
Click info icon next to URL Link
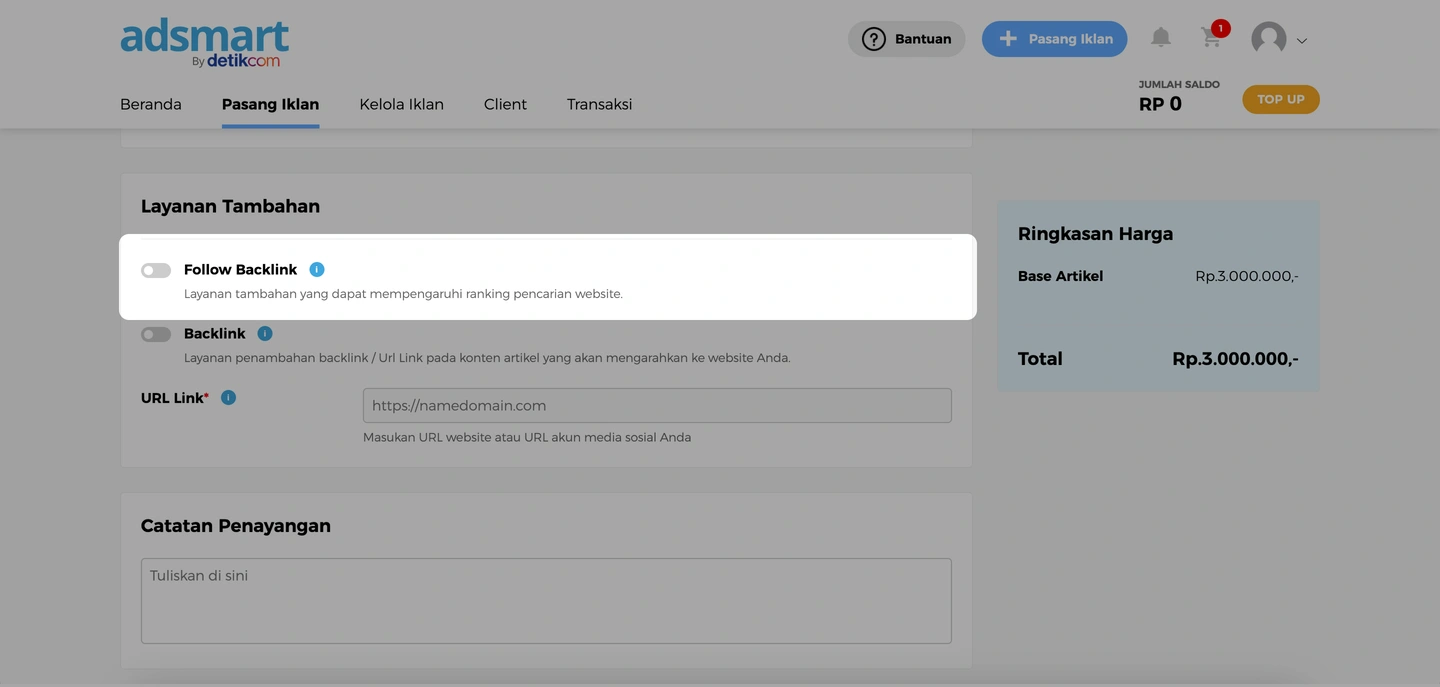[228, 398]
